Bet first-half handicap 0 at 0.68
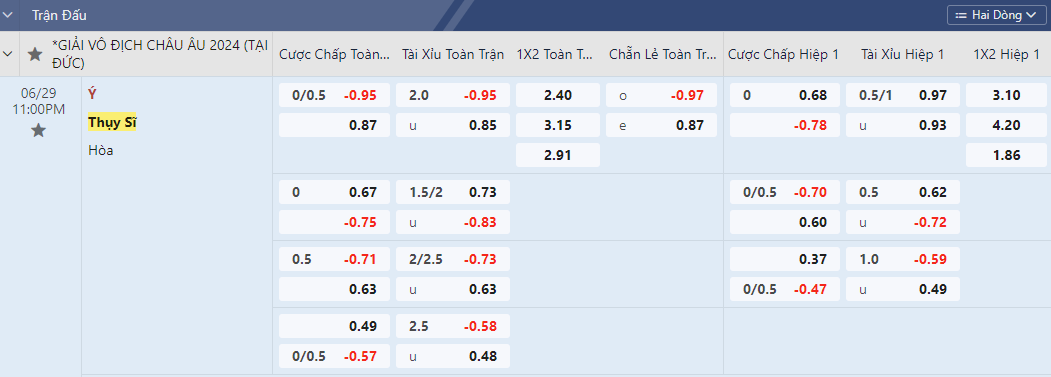The height and width of the screenshot is (377, 1051). [784, 95]
